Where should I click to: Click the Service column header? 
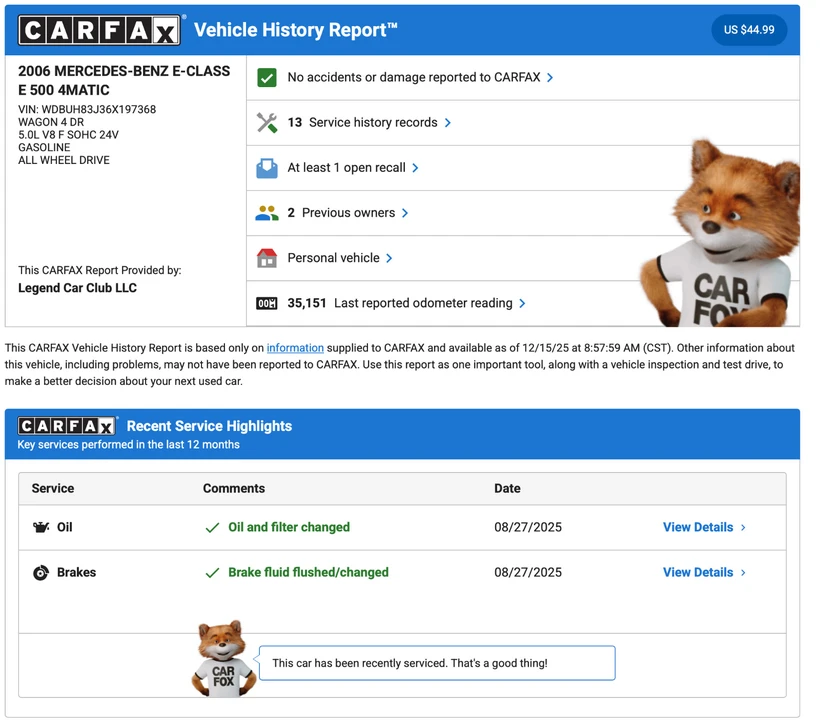(53, 488)
